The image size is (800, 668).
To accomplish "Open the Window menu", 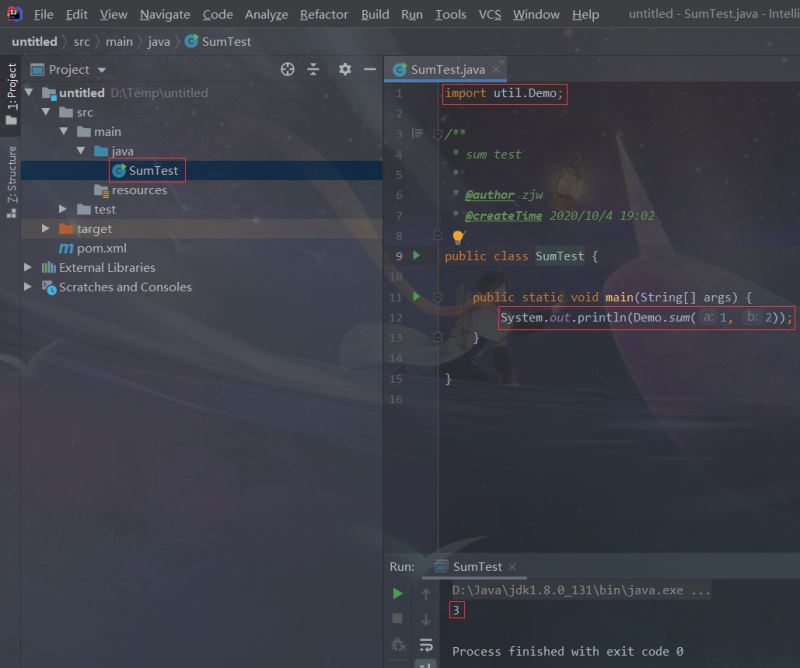I will point(536,15).
